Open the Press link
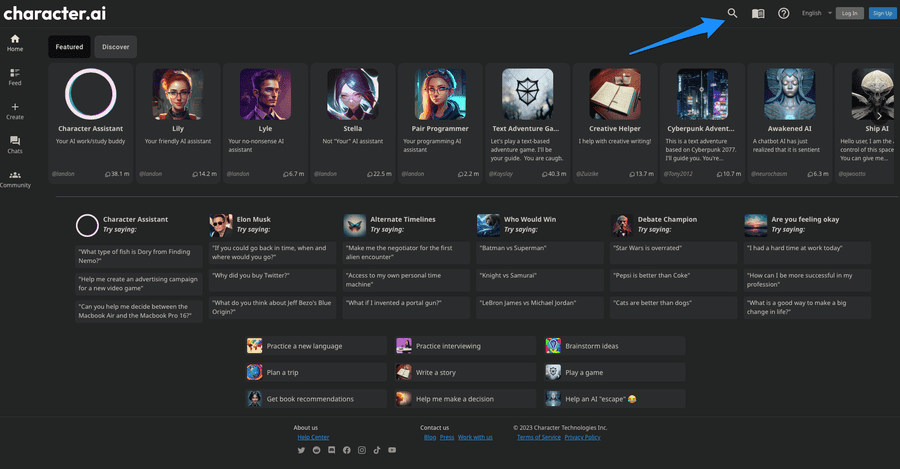 [447, 437]
